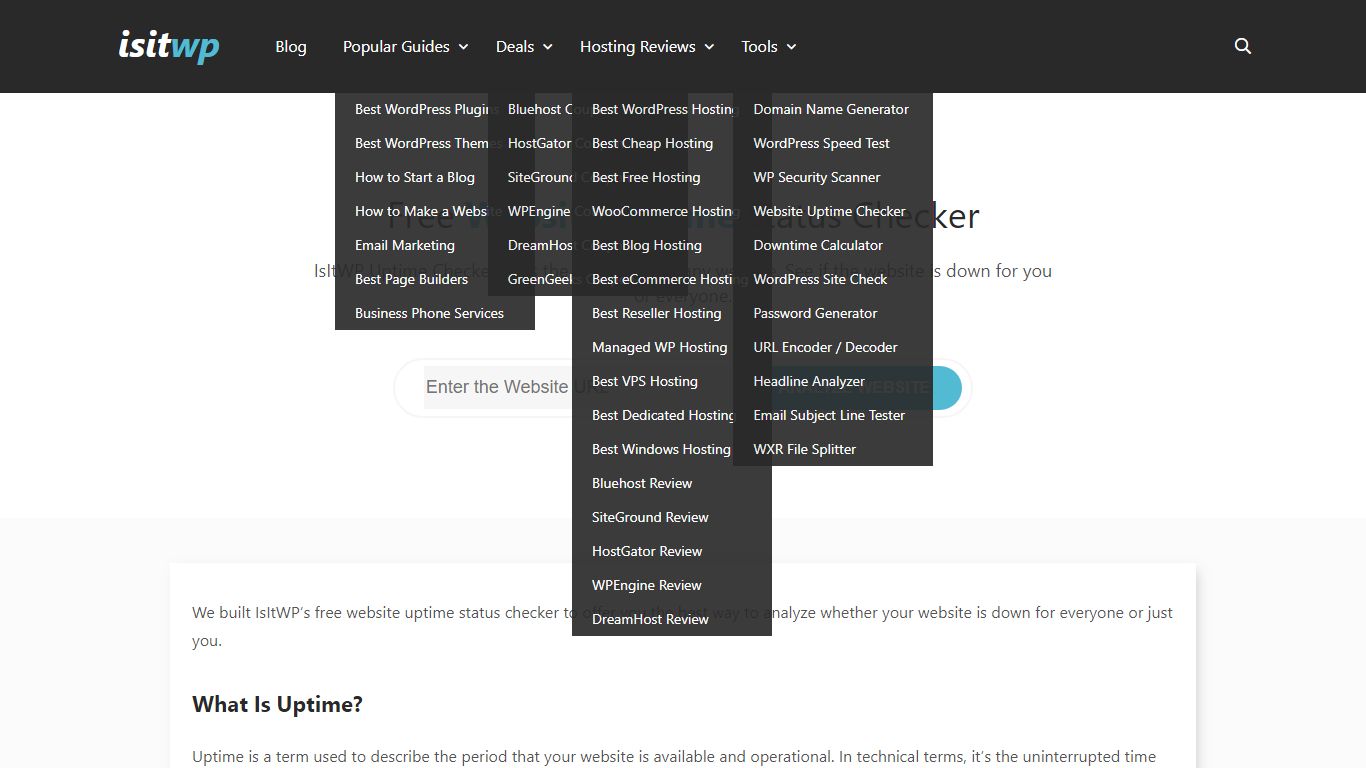The image size is (1366, 768).
Task: Select the GreenGeeks coupon deal
Action: [539, 279]
